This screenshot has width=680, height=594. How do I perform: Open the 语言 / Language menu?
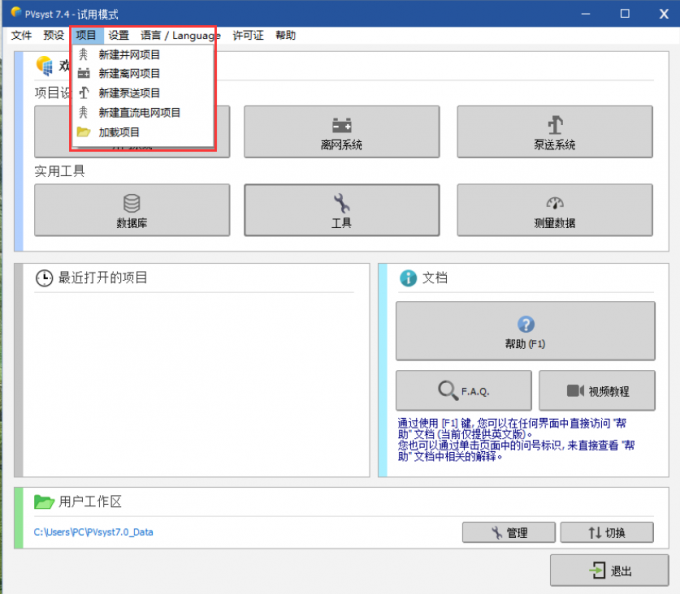[x=180, y=35]
